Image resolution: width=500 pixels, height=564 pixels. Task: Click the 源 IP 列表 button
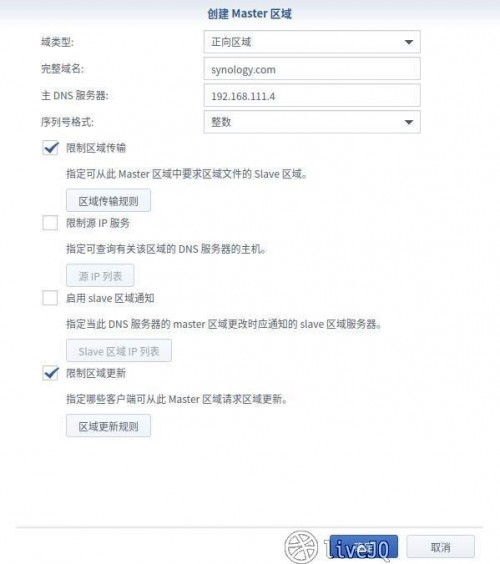coord(100,276)
